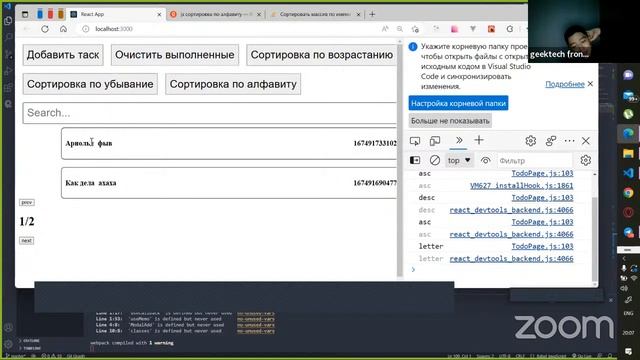Close the React App tab
The width and height of the screenshot is (640, 360).
point(159,14)
